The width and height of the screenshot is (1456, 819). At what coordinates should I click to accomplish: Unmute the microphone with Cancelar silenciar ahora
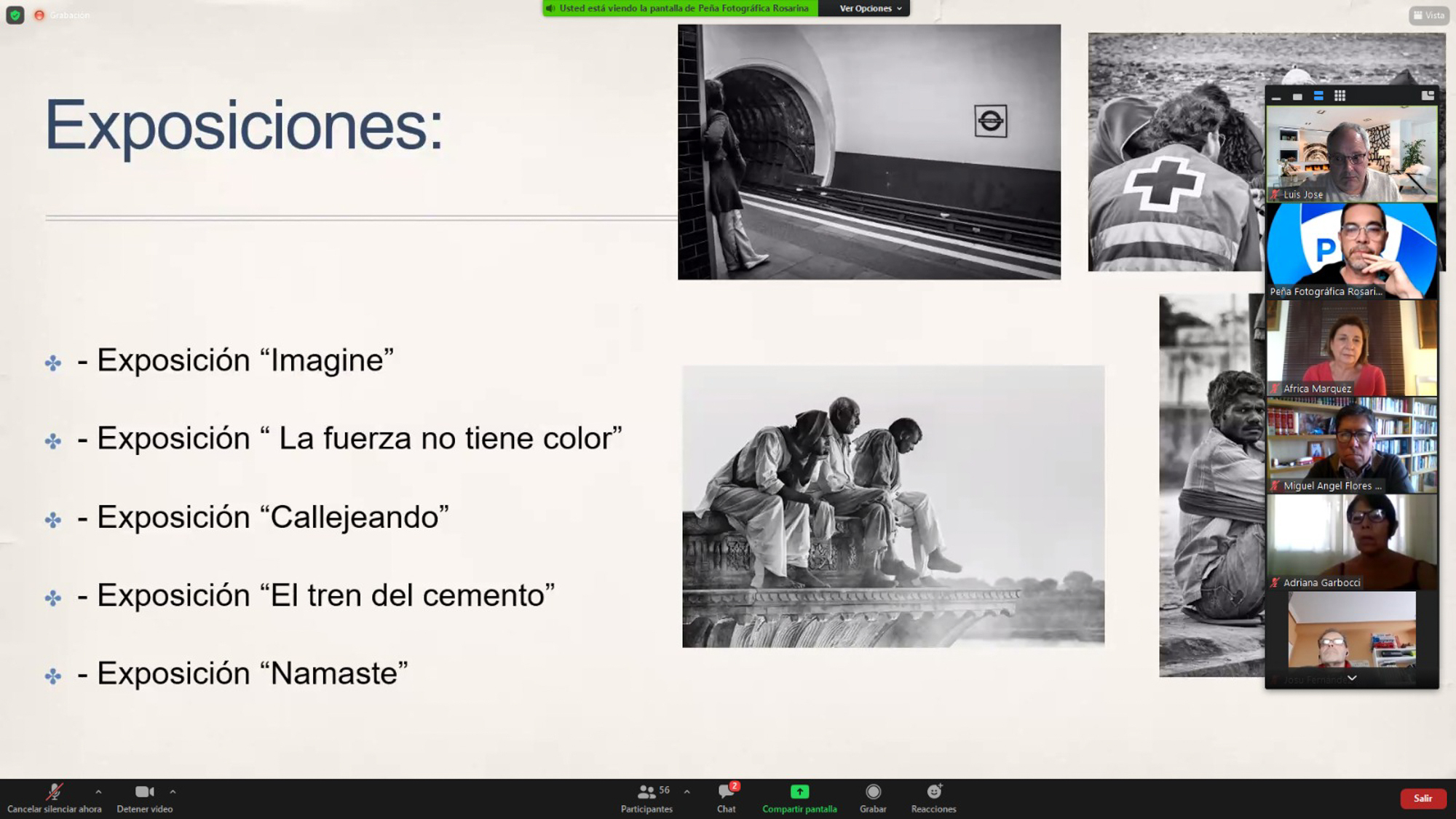click(x=54, y=798)
